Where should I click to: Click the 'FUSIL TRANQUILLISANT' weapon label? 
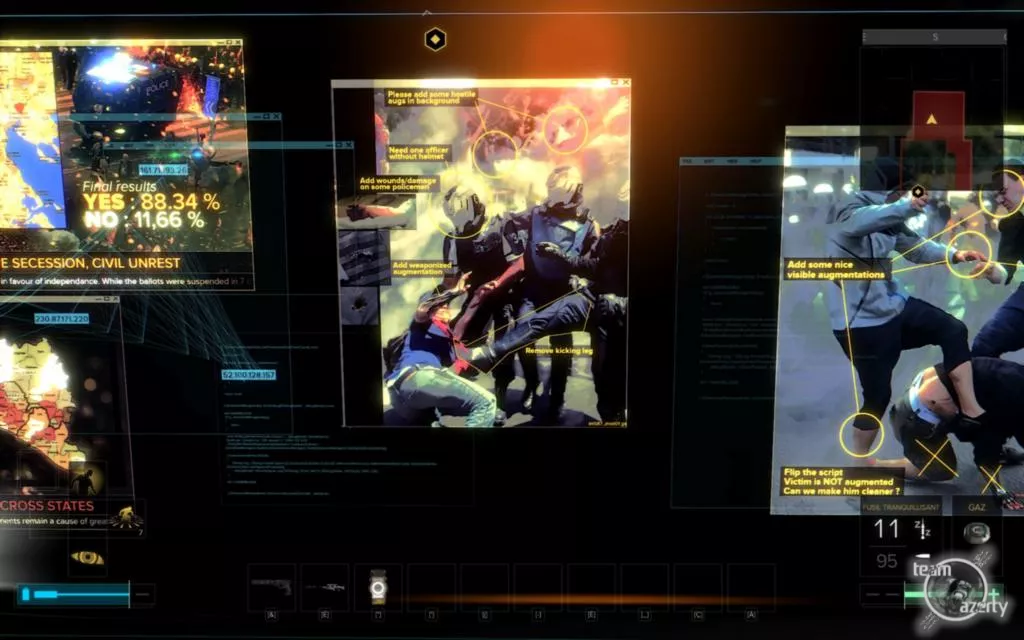[901, 507]
